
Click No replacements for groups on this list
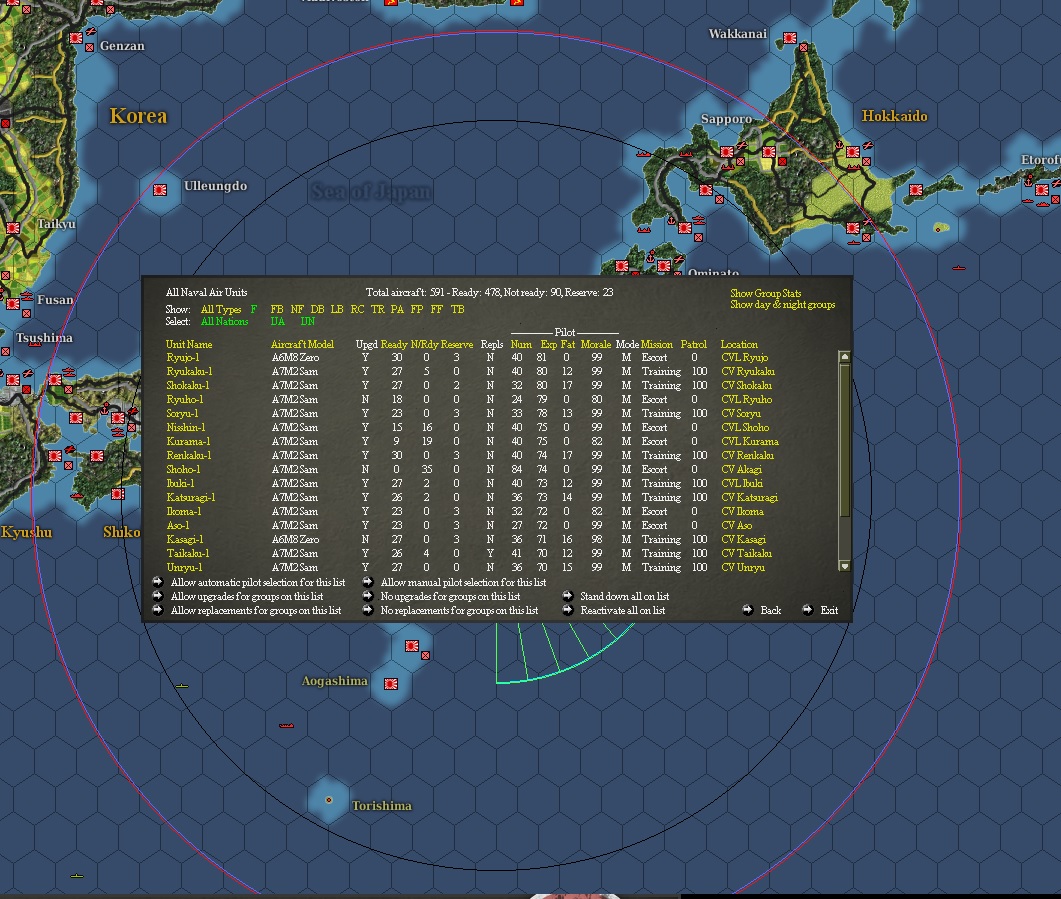click(459, 610)
